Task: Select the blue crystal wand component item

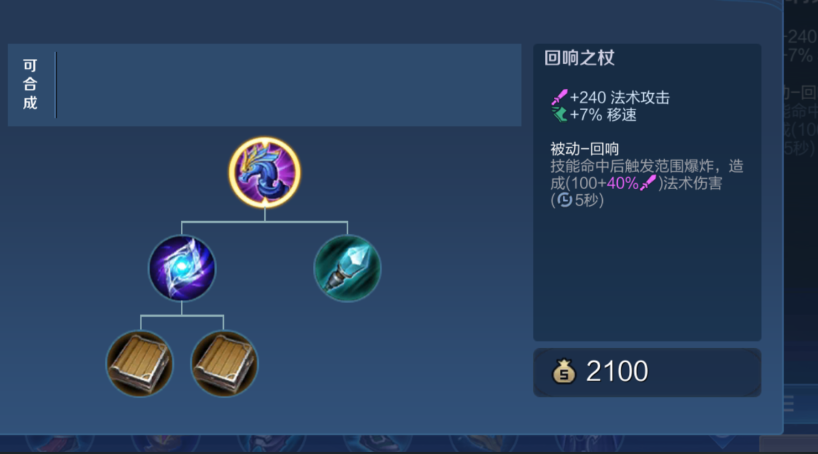Action: coord(347,268)
